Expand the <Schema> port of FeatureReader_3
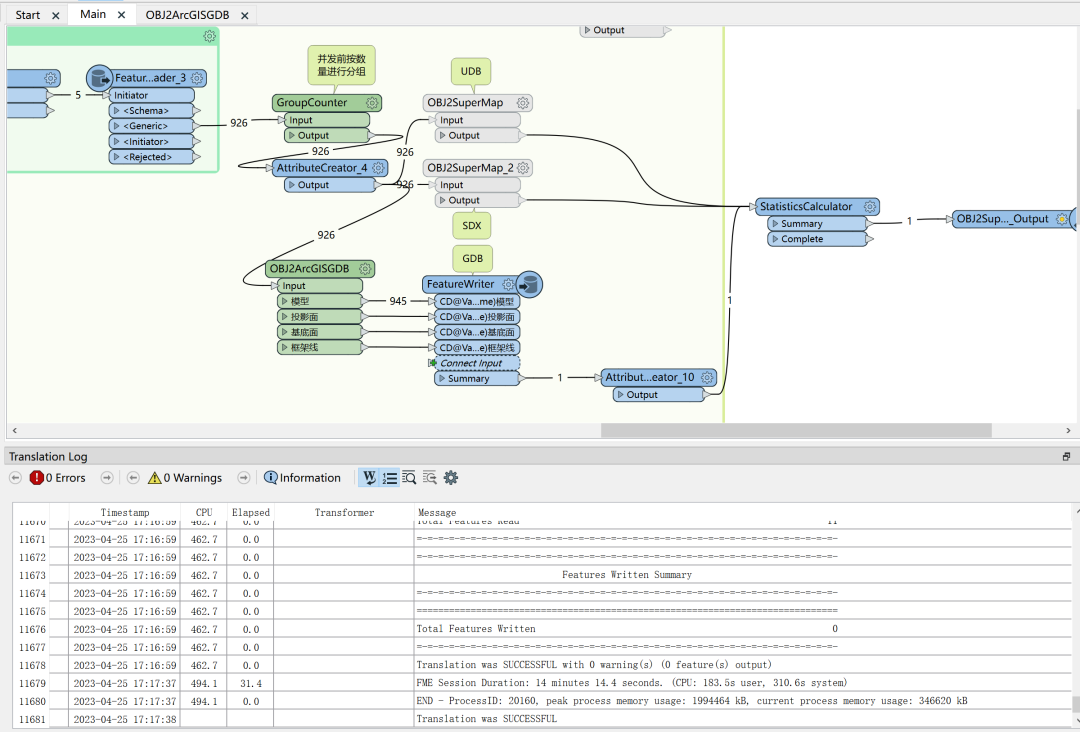The width and height of the screenshot is (1080, 732). [117, 110]
